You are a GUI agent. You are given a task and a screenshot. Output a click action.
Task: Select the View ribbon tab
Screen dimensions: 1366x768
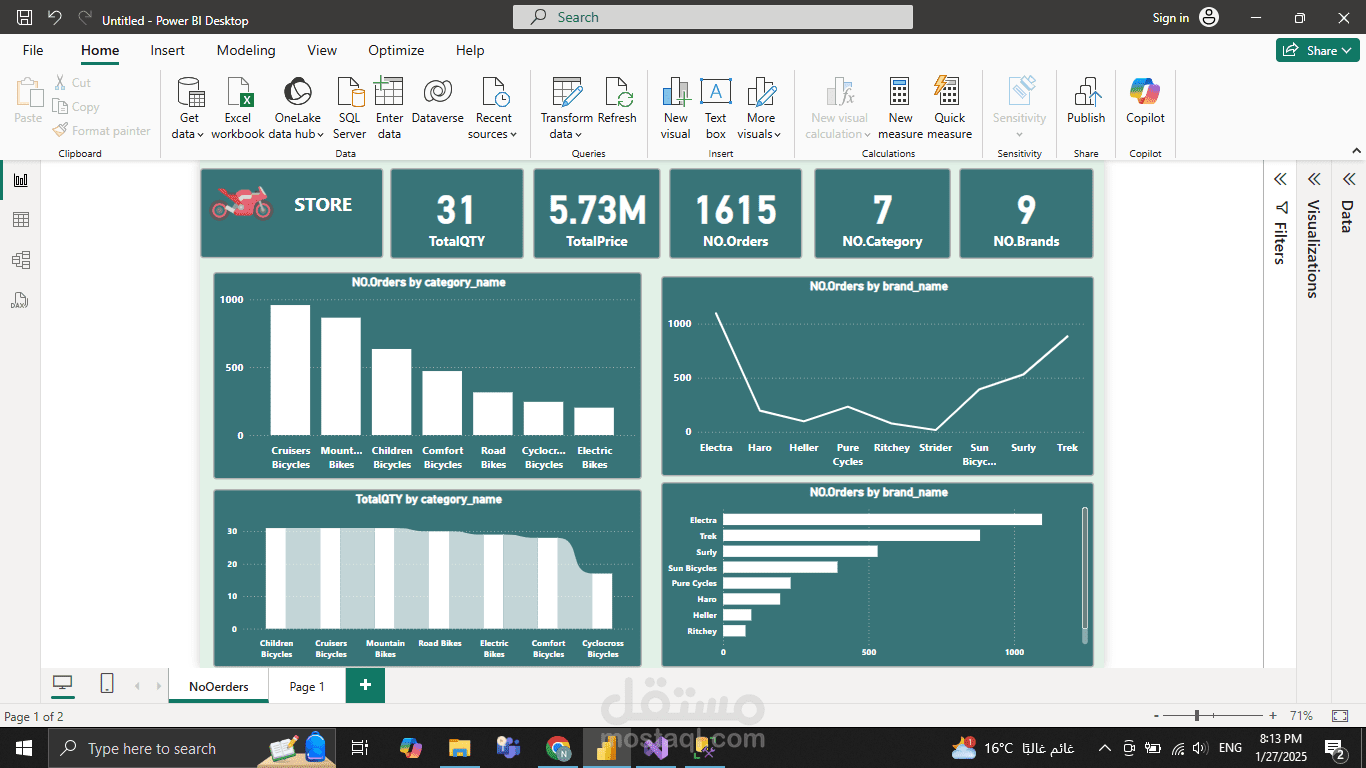point(322,50)
